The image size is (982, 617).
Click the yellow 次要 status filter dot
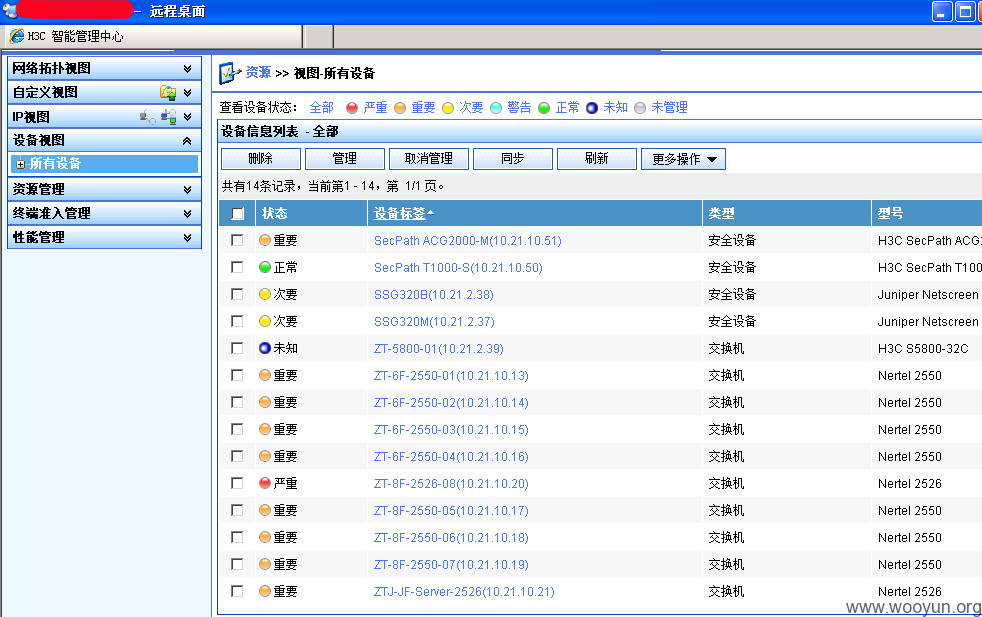[448, 108]
